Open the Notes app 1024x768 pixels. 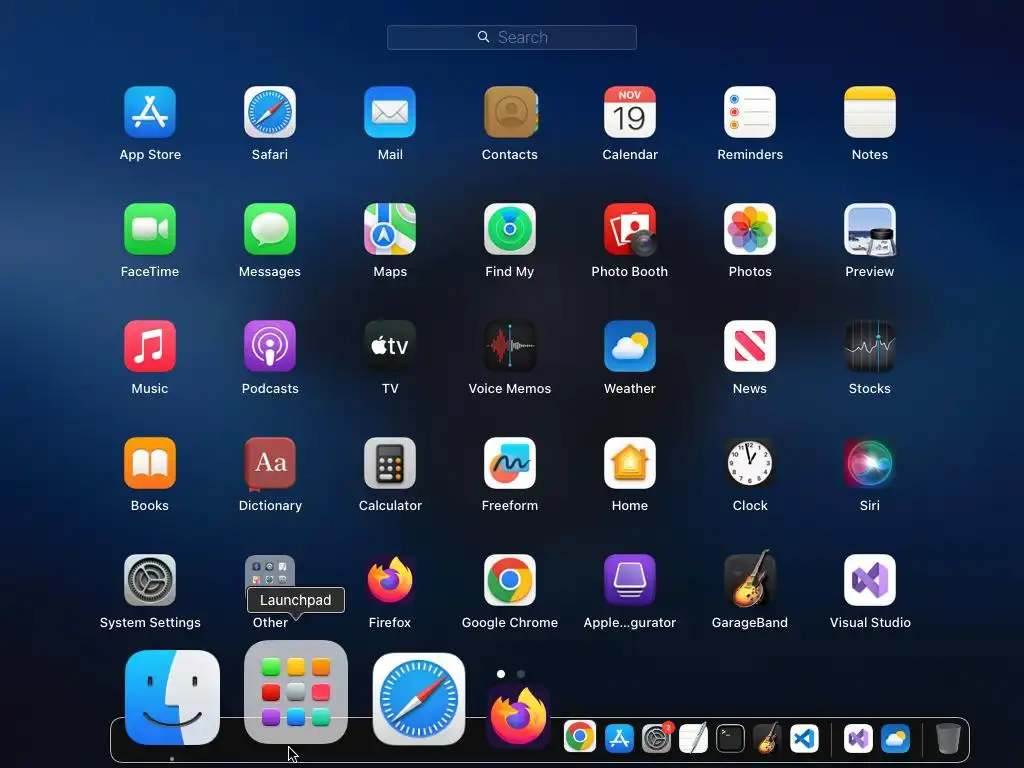coord(870,112)
